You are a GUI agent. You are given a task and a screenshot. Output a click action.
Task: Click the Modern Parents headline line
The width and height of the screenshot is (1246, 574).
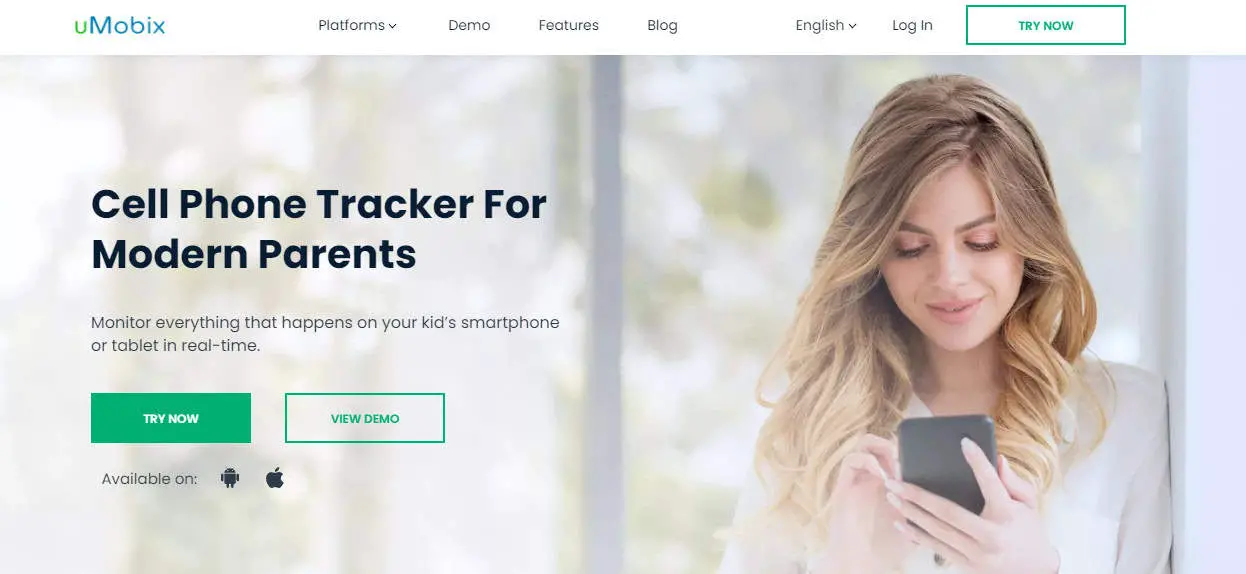point(254,254)
